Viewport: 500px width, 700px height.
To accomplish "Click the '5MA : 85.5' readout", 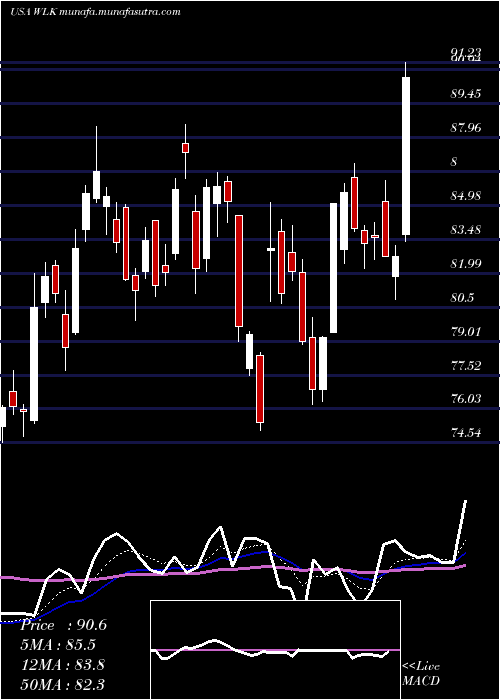I will pyautogui.click(x=58, y=645).
